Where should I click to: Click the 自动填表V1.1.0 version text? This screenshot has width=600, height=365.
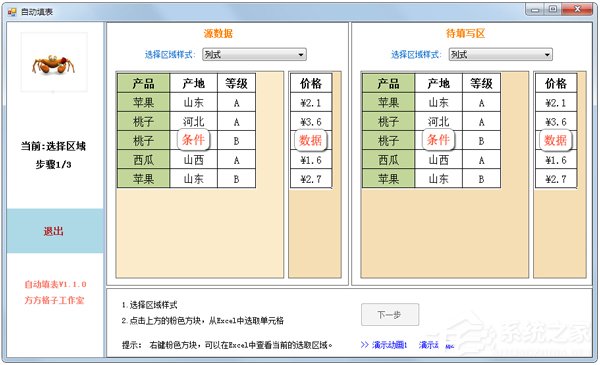point(55,284)
